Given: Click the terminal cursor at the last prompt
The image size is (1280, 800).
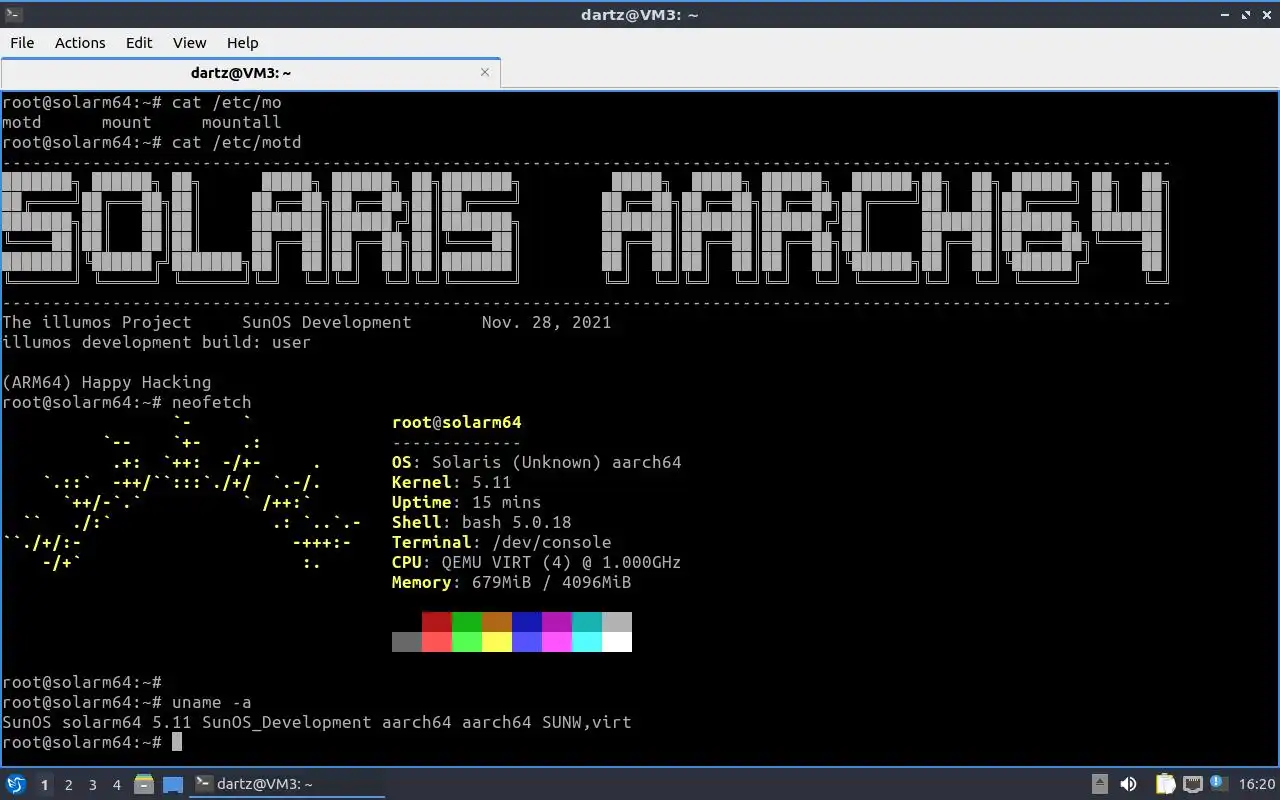Looking at the screenshot, I should click(177, 742).
